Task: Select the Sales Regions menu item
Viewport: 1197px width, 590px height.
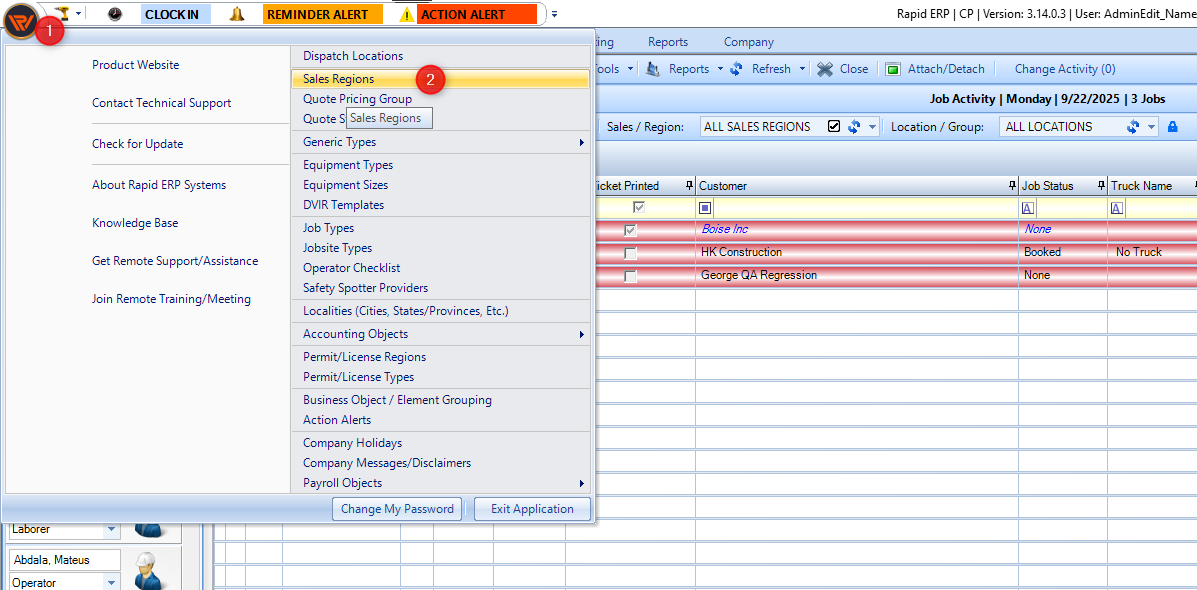Action: (x=440, y=79)
